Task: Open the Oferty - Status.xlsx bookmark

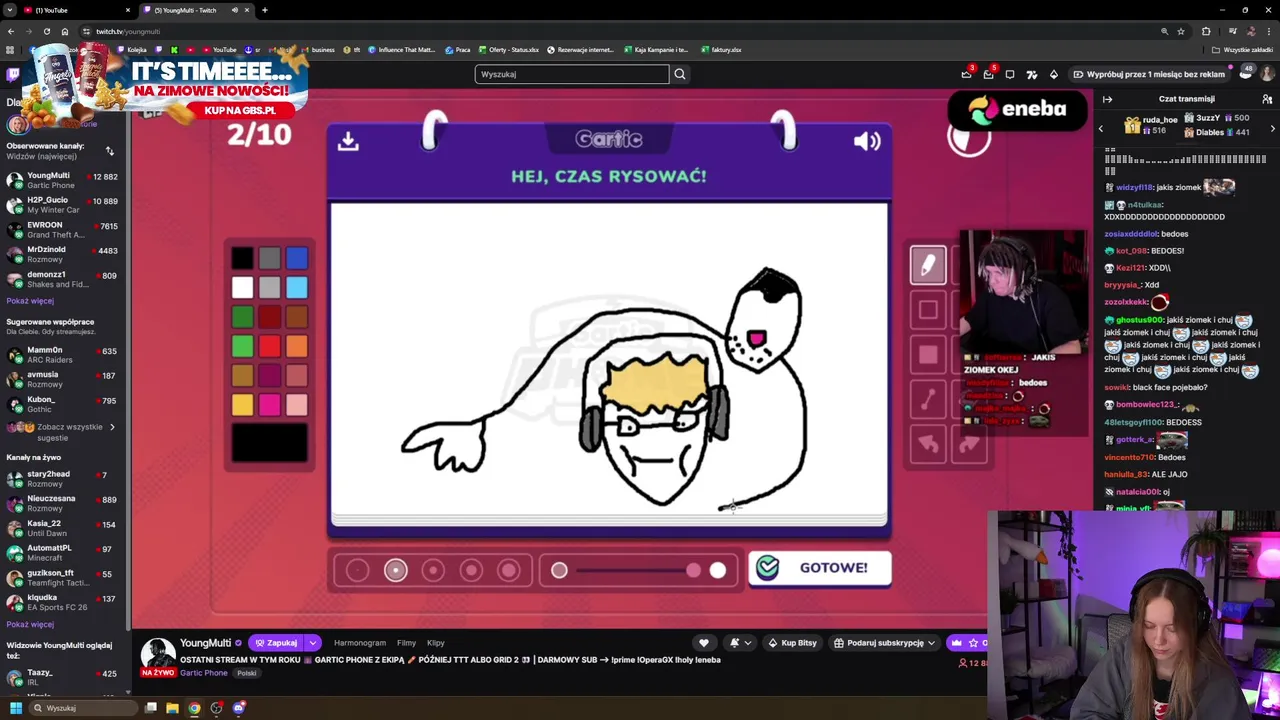Action: (x=509, y=50)
